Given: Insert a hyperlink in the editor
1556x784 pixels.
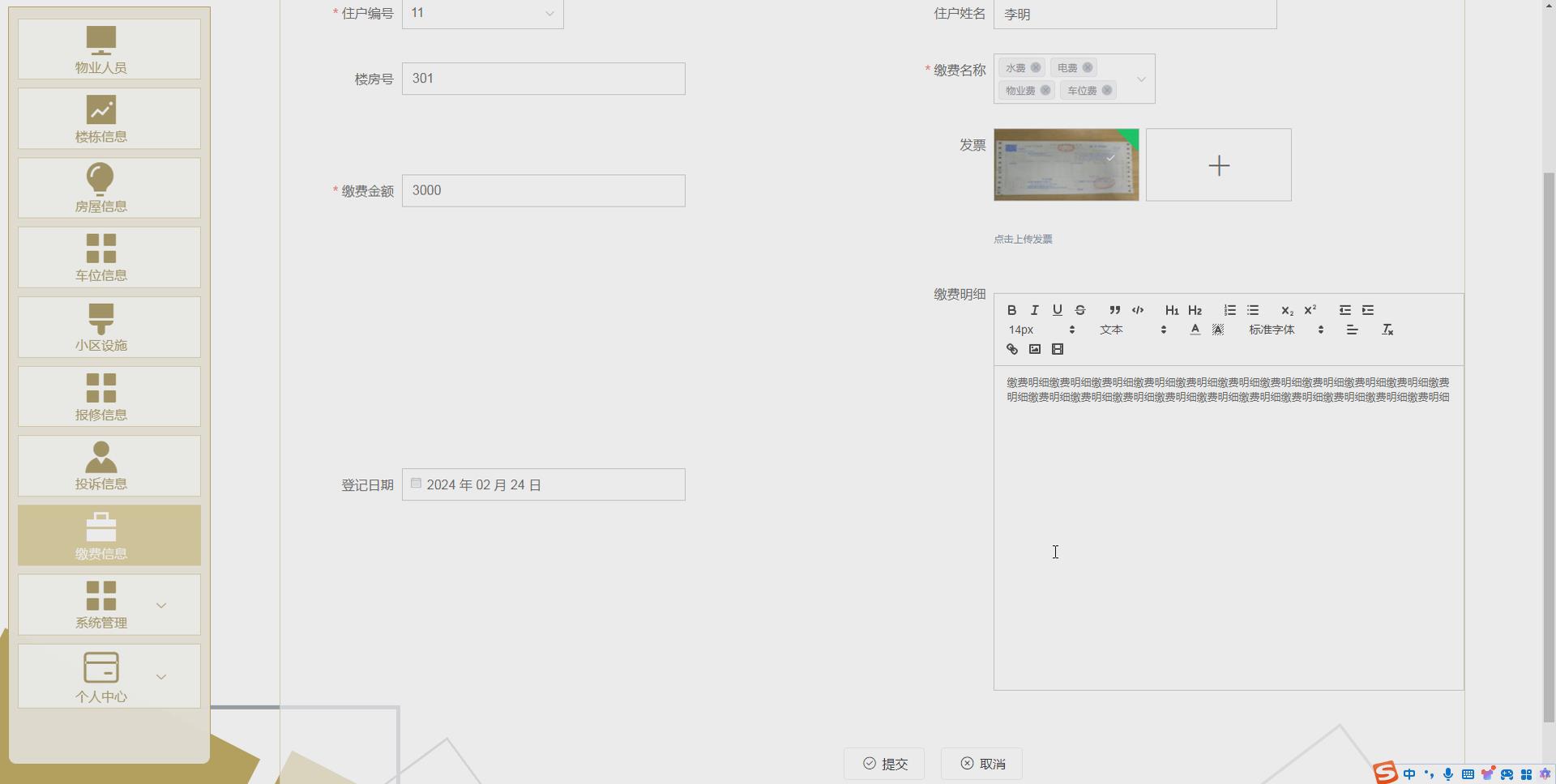Looking at the screenshot, I should click(1011, 349).
